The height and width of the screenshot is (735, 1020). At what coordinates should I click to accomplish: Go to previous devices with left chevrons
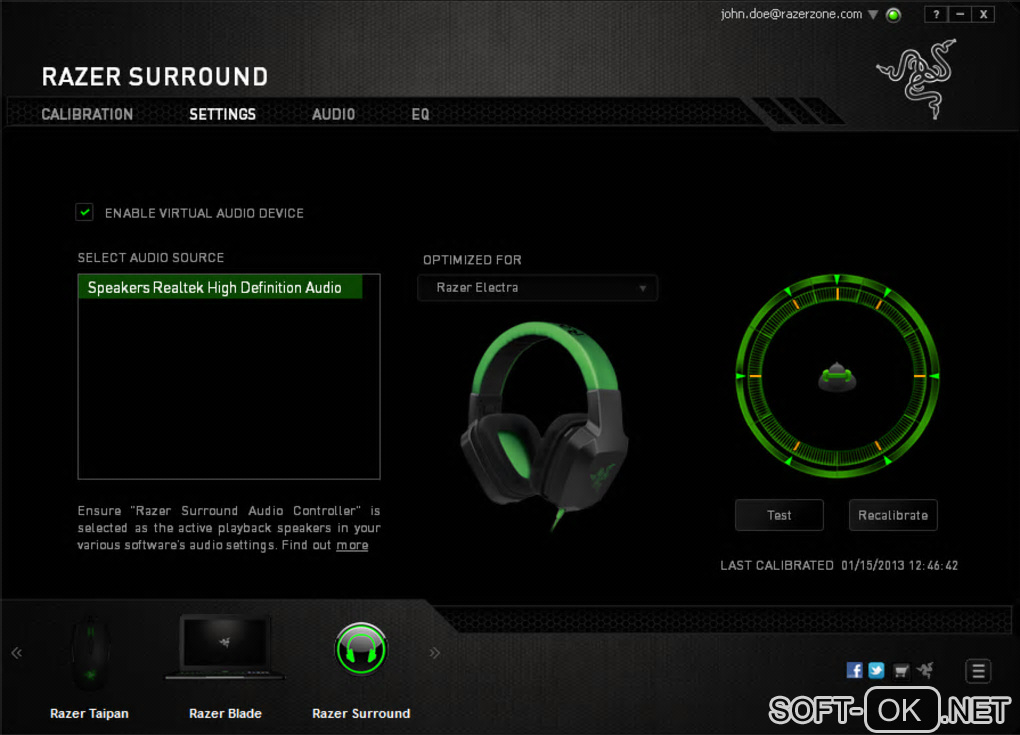(17, 652)
